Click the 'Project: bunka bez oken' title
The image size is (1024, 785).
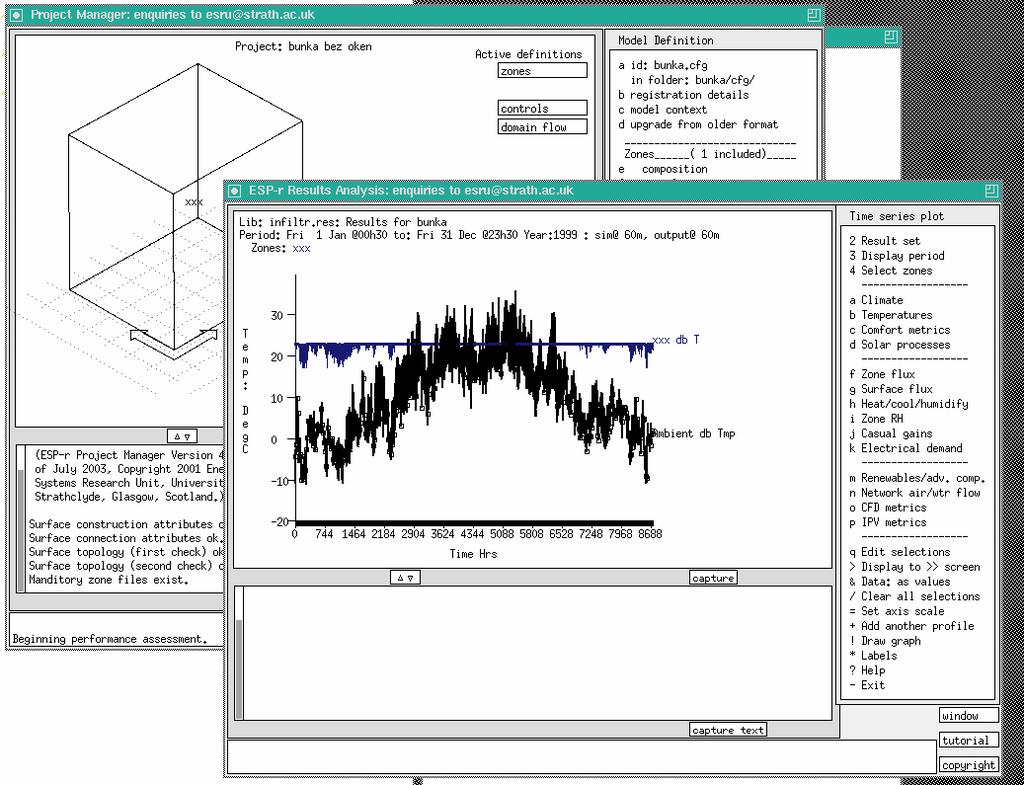click(x=304, y=46)
